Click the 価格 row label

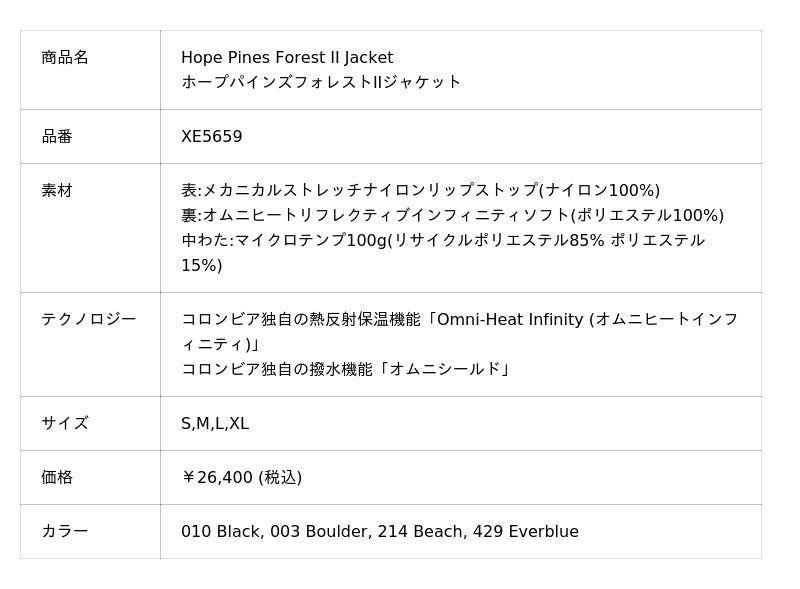coord(57,478)
